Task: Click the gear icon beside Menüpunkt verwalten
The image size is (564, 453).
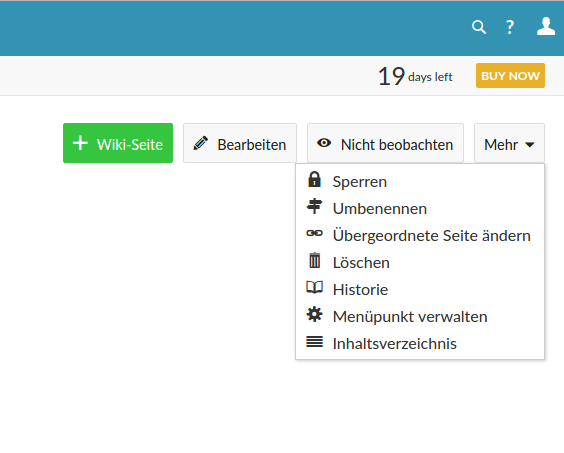Action: pos(314,314)
